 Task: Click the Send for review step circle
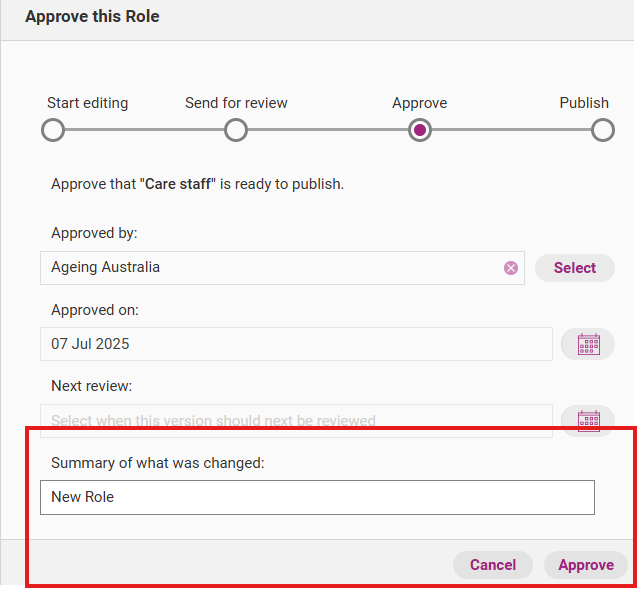(236, 130)
